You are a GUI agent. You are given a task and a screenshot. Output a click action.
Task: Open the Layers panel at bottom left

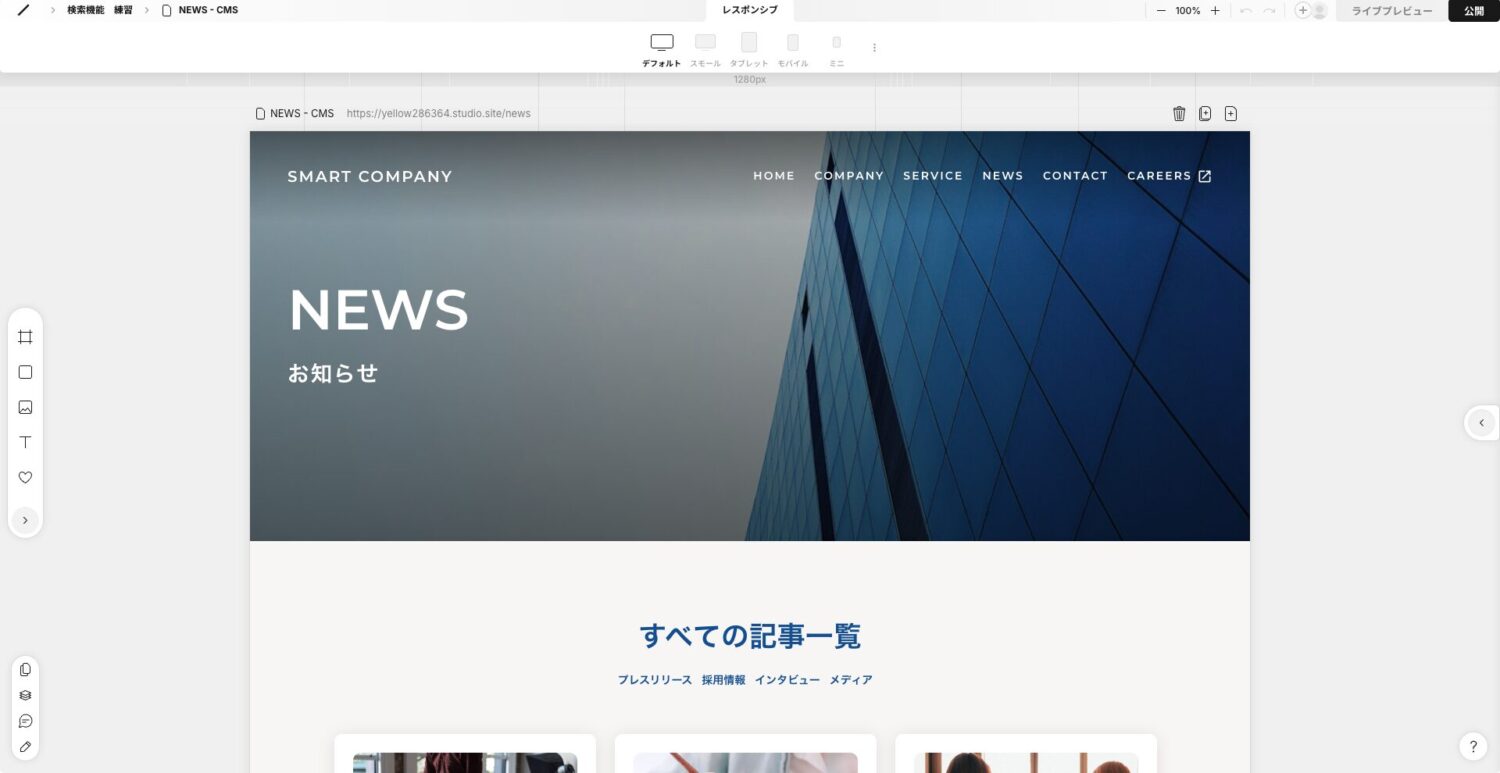[25, 694]
